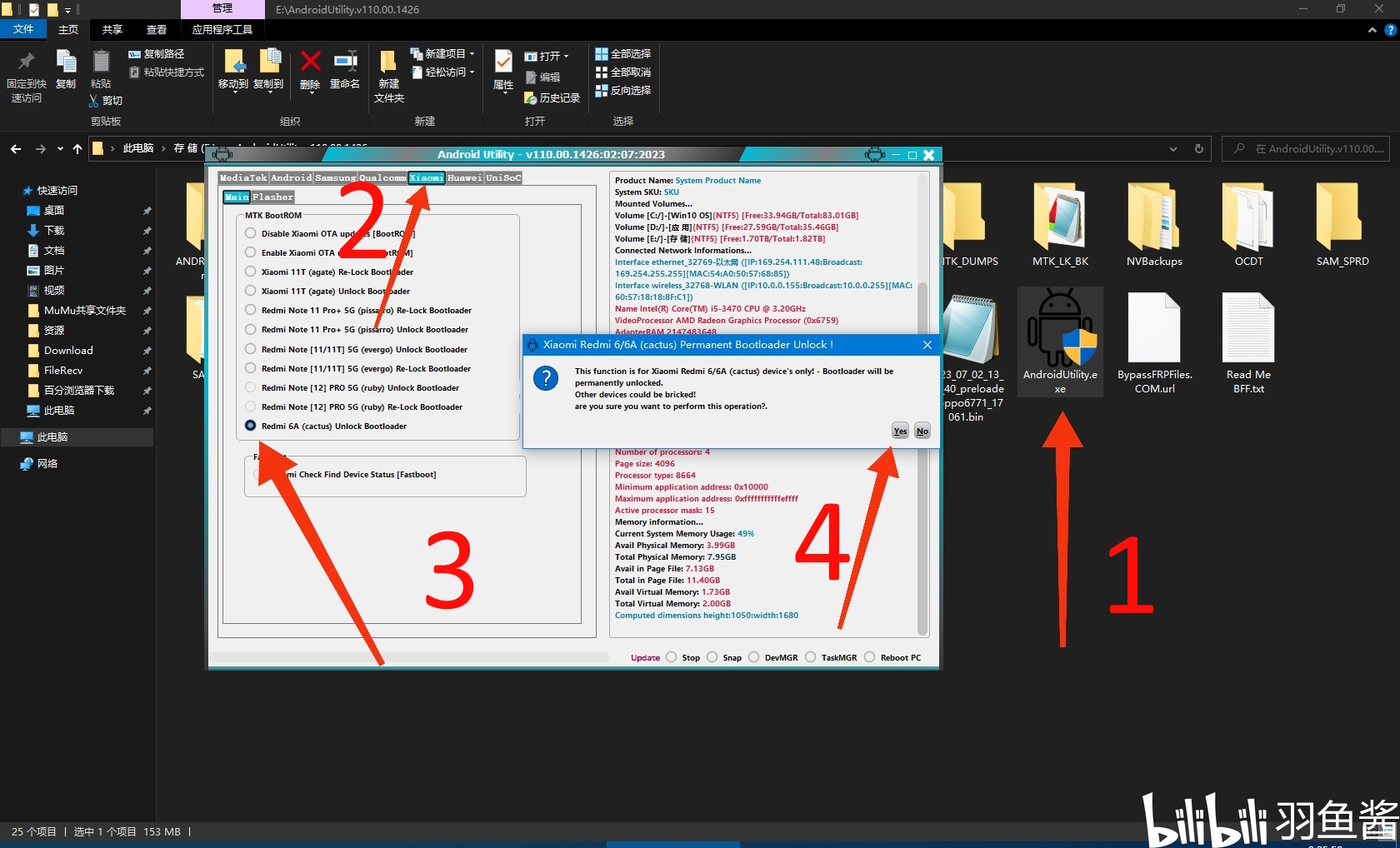Open the recent locations dropdown arrow

(60, 149)
